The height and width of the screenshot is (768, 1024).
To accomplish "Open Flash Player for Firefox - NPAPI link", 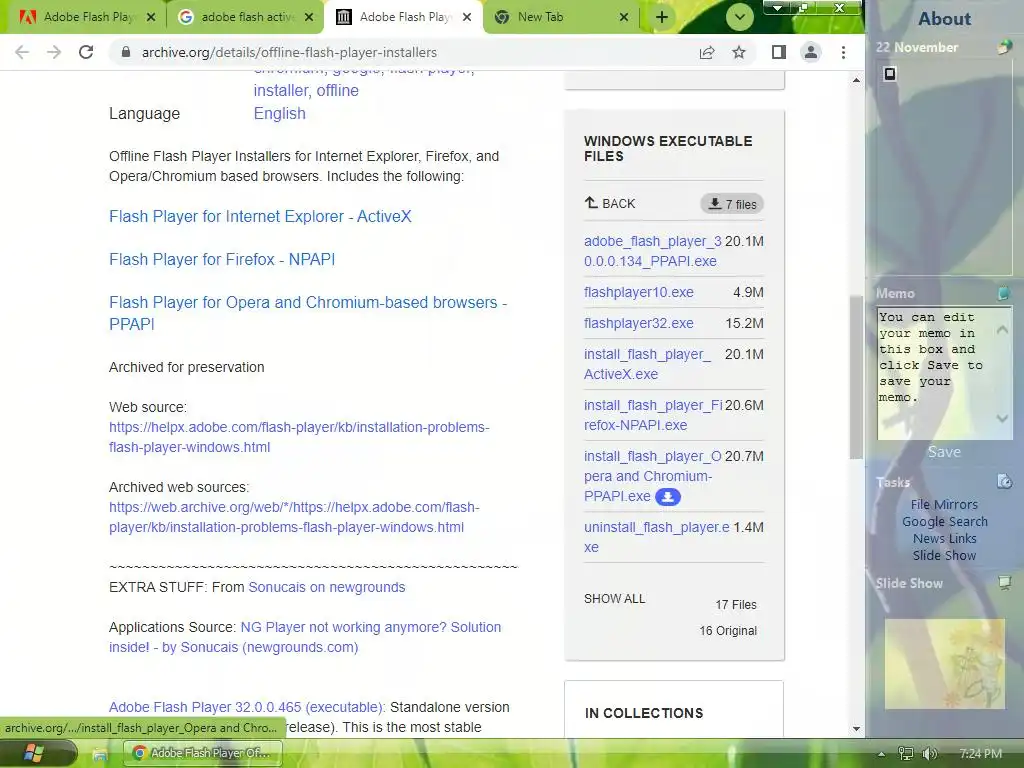I will point(222,259).
